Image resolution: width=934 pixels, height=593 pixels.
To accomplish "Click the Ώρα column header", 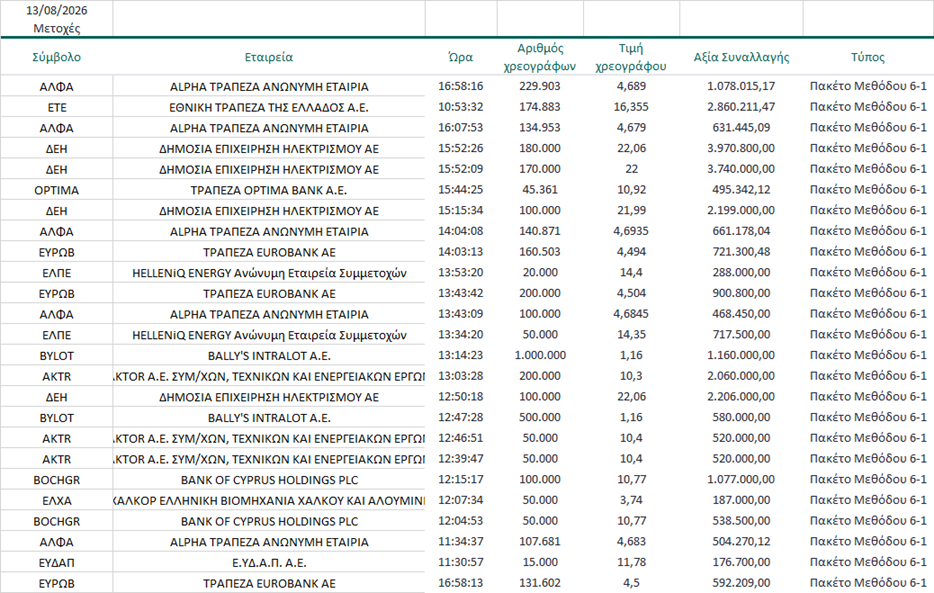I will (x=460, y=57).
